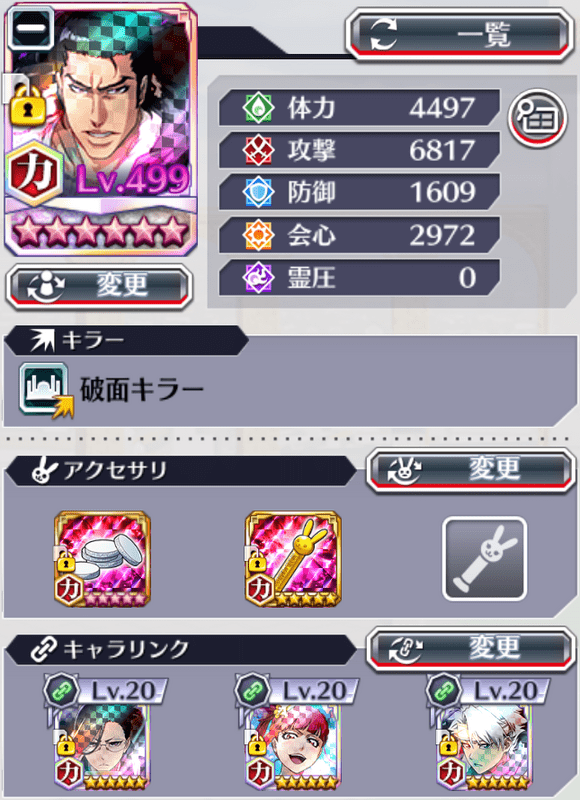The height and width of the screenshot is (800, 580).
Task: Click the Lv.499 main character portrait
Action: (101, 129)
